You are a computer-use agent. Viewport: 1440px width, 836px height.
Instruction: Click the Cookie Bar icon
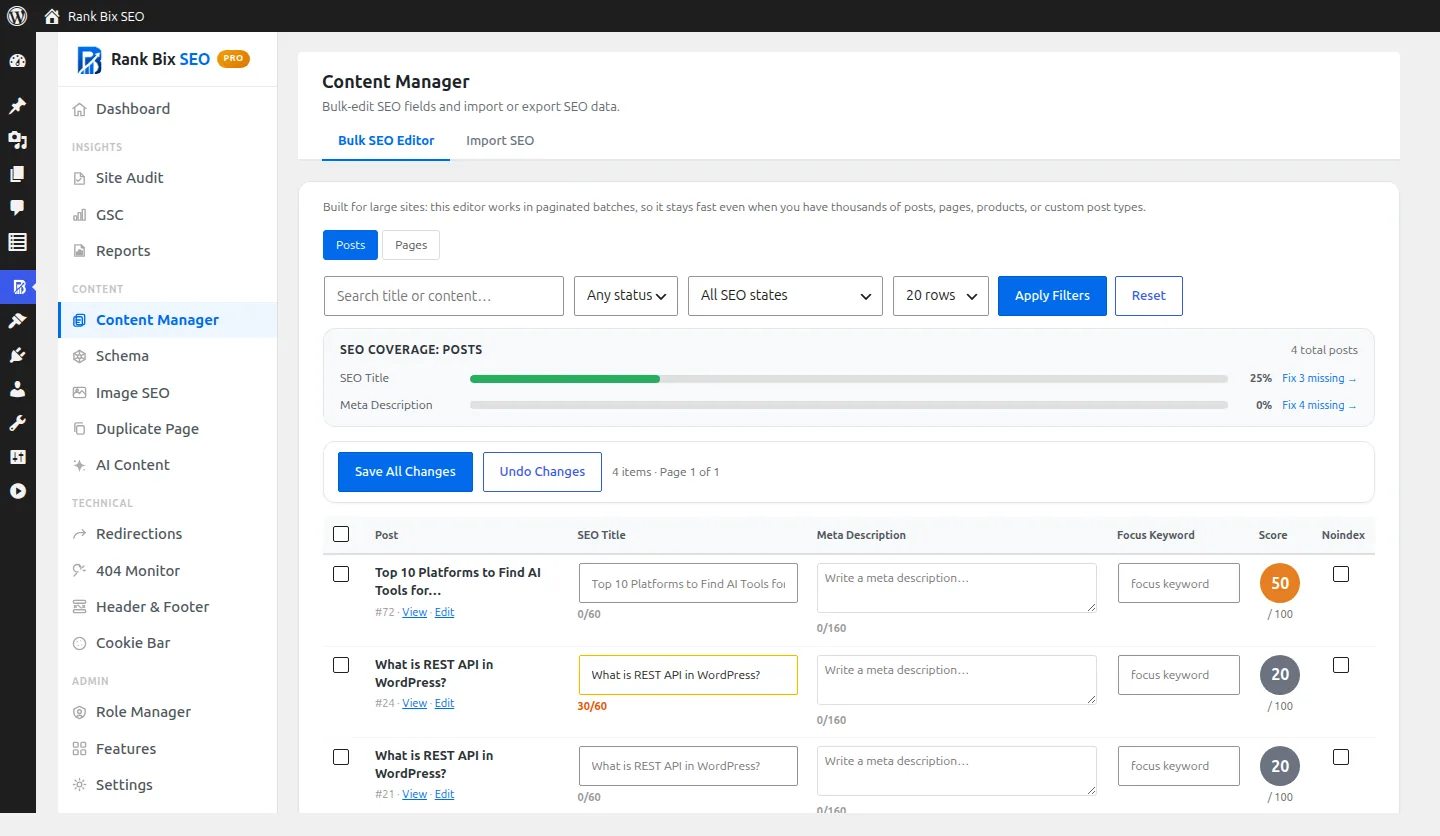tap(80, 643)
